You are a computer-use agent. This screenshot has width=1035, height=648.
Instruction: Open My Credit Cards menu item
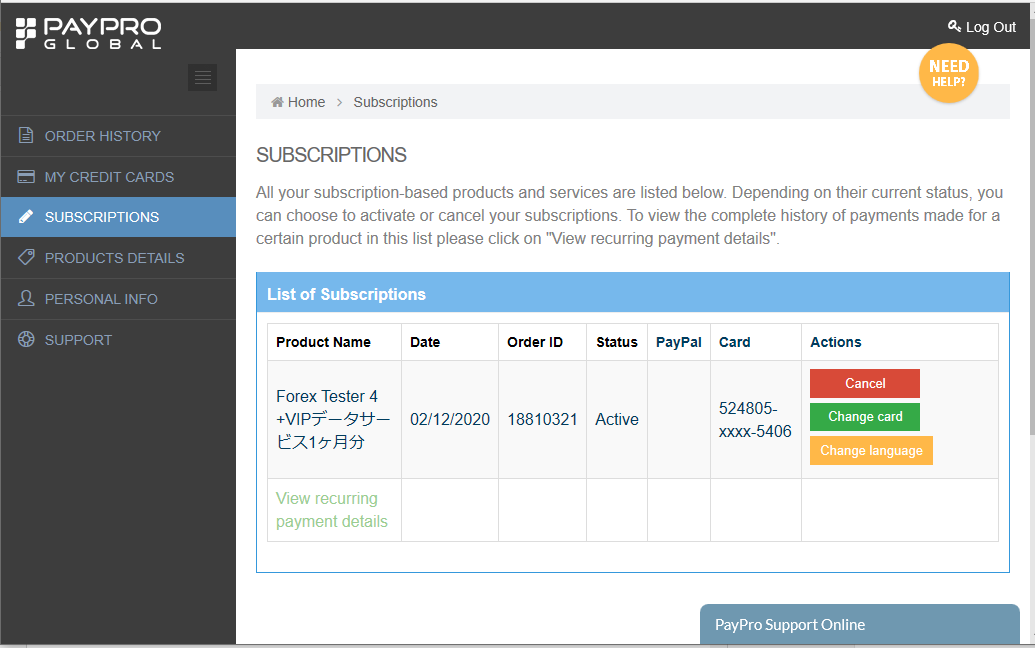118,177
